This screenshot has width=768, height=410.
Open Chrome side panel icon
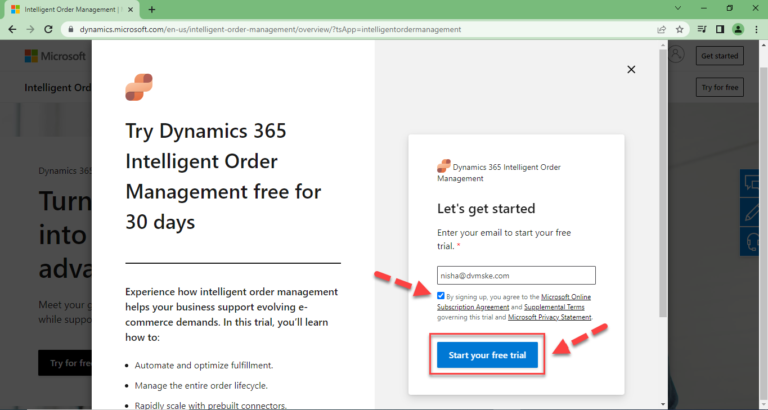coord(720,29)
